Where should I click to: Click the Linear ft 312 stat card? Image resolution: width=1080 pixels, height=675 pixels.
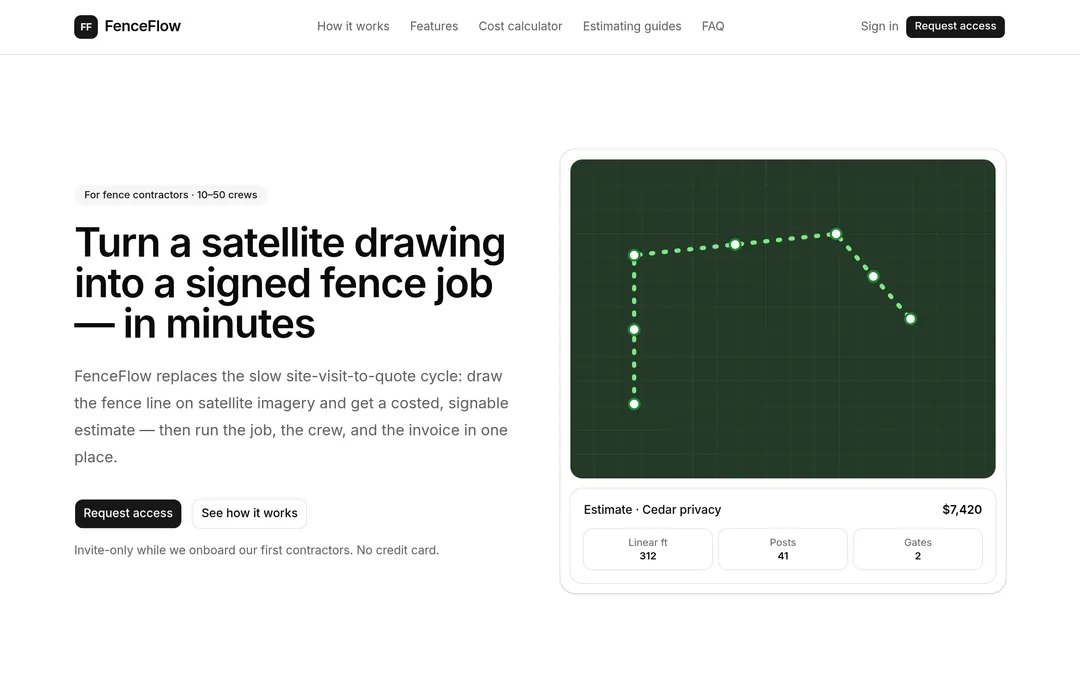tap(648, 549)
